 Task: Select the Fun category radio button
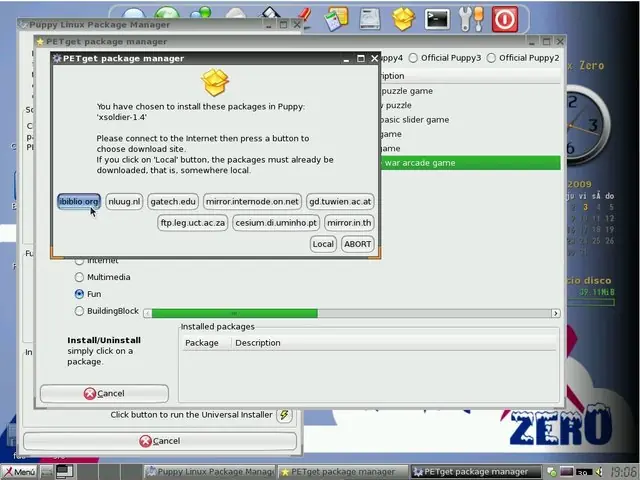(79, 294)
